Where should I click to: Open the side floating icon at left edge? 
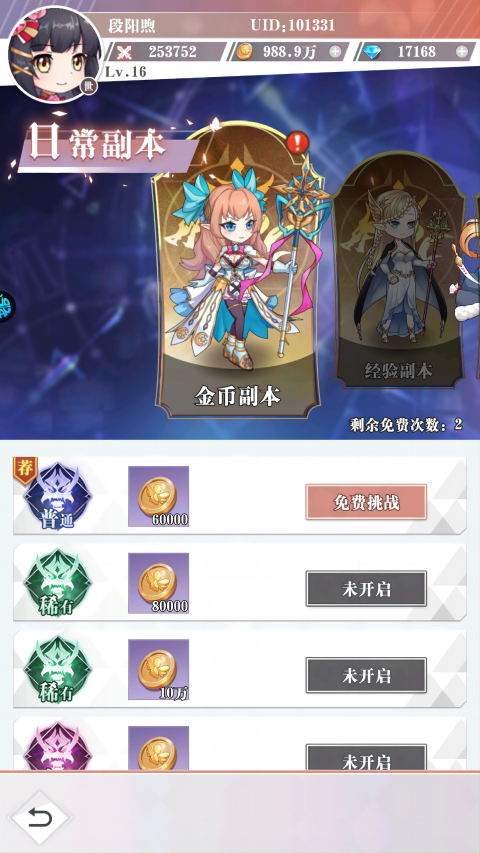(7, 307)
